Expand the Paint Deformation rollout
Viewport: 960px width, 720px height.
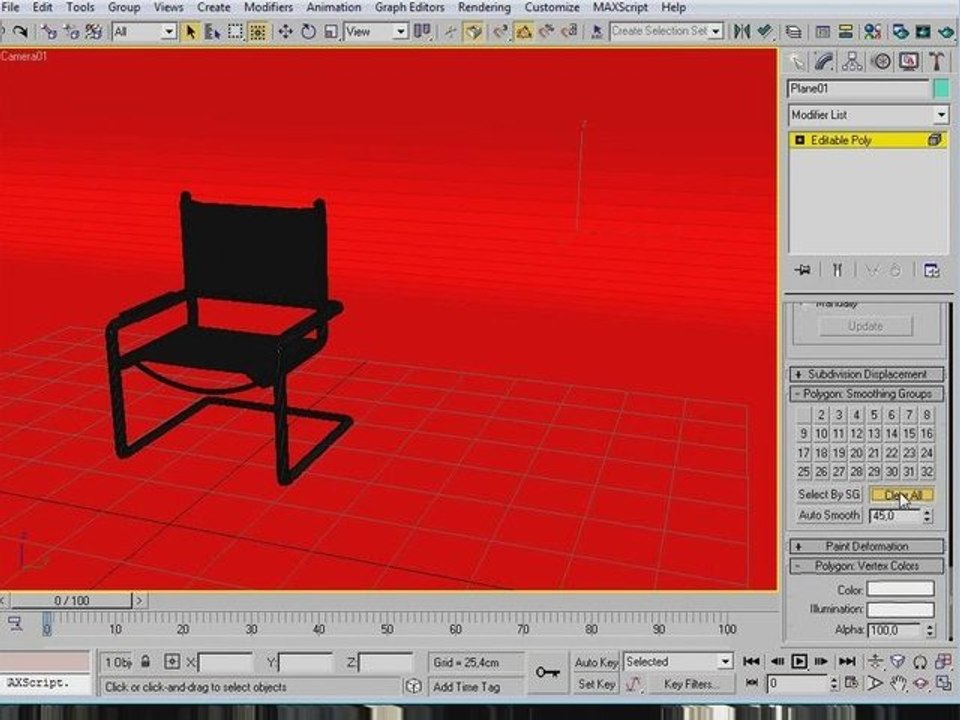pos(866,546)
